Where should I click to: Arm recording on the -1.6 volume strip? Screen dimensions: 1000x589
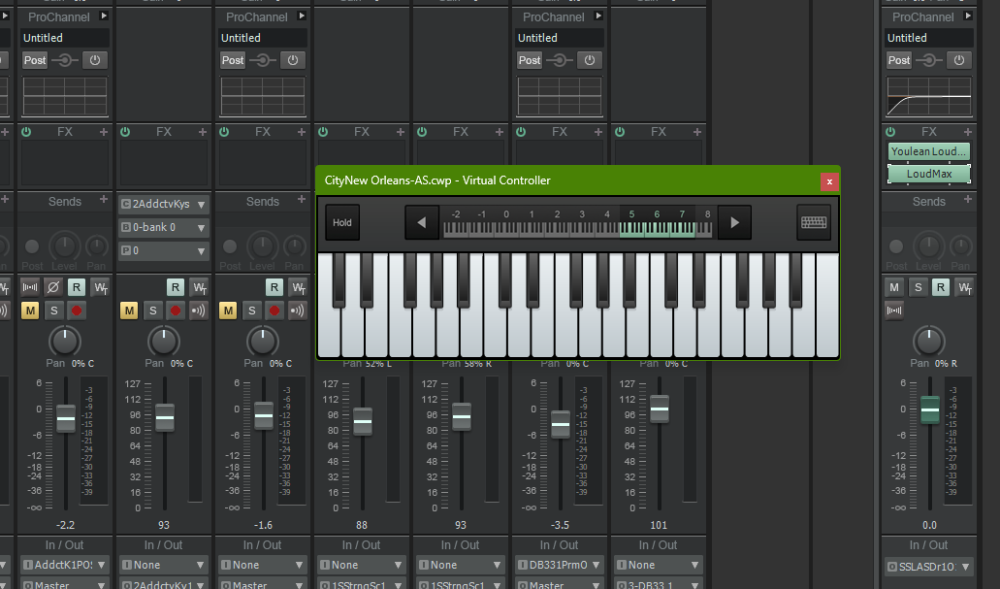point(274,310)
